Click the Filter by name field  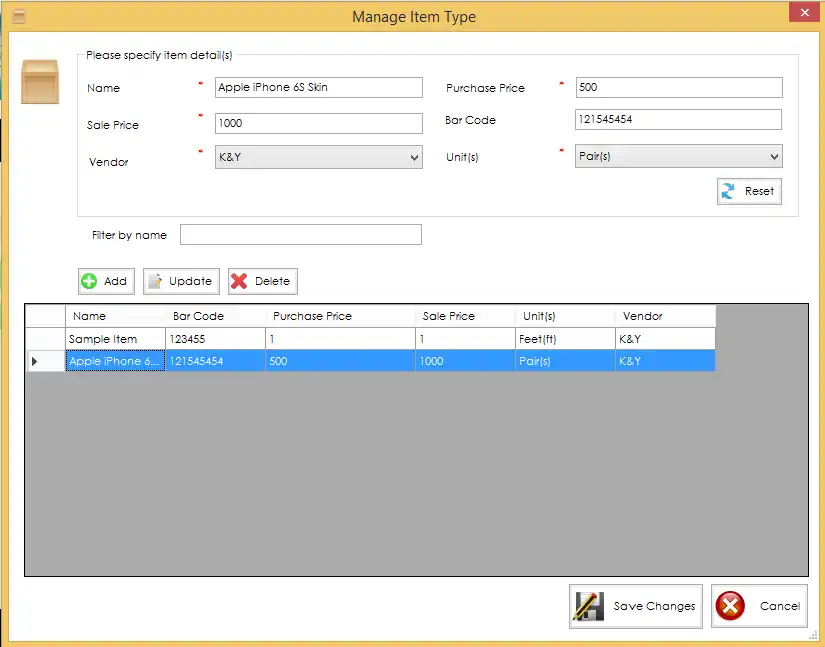[x=300, y=235]
